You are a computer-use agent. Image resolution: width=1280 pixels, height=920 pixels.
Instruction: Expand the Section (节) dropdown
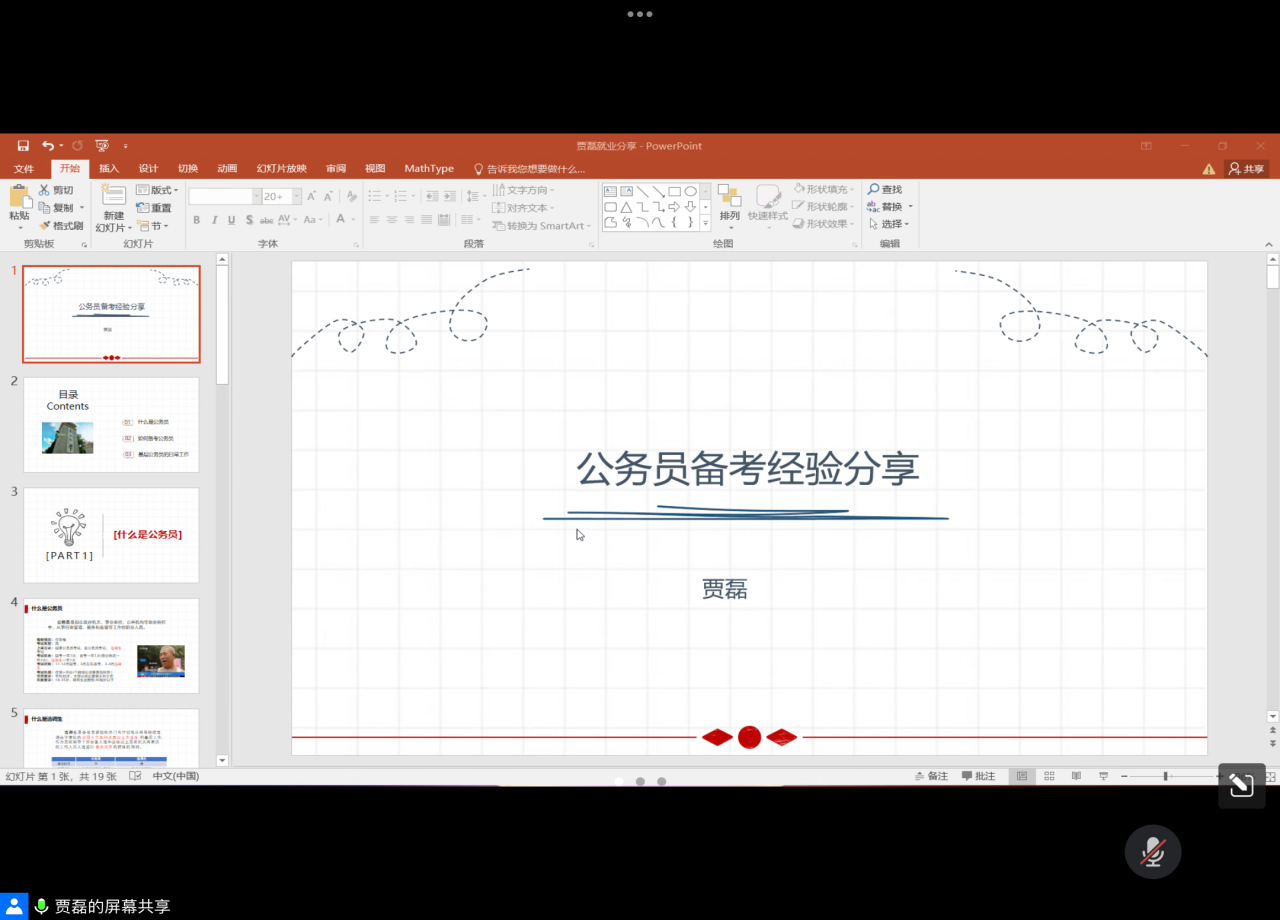[x=153, y=226]
